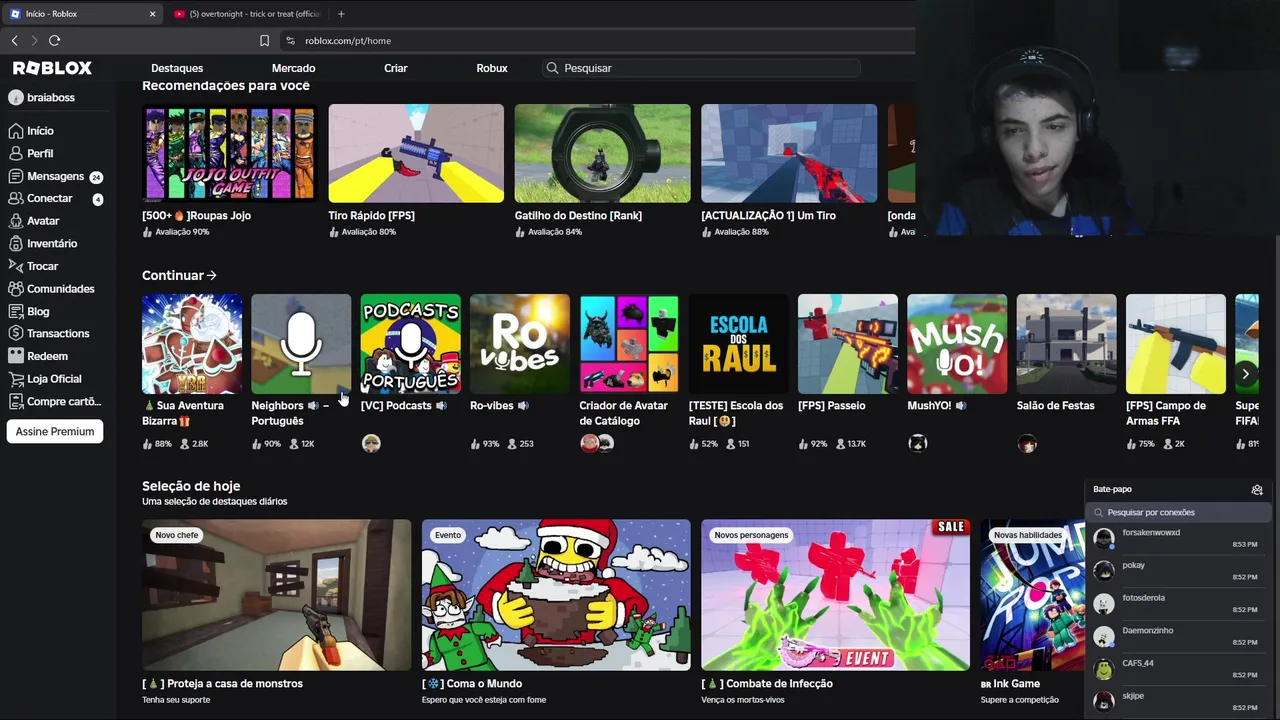The width and height of the screenshot is (1280, 720).
Task: Close the Início - Roblox tab
Action: [152, 14]
